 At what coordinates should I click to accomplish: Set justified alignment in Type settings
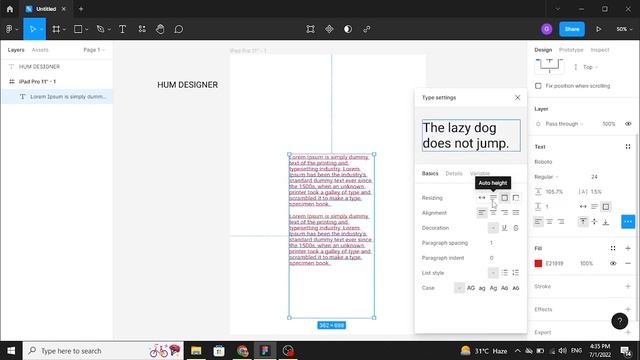click(516, 213)
